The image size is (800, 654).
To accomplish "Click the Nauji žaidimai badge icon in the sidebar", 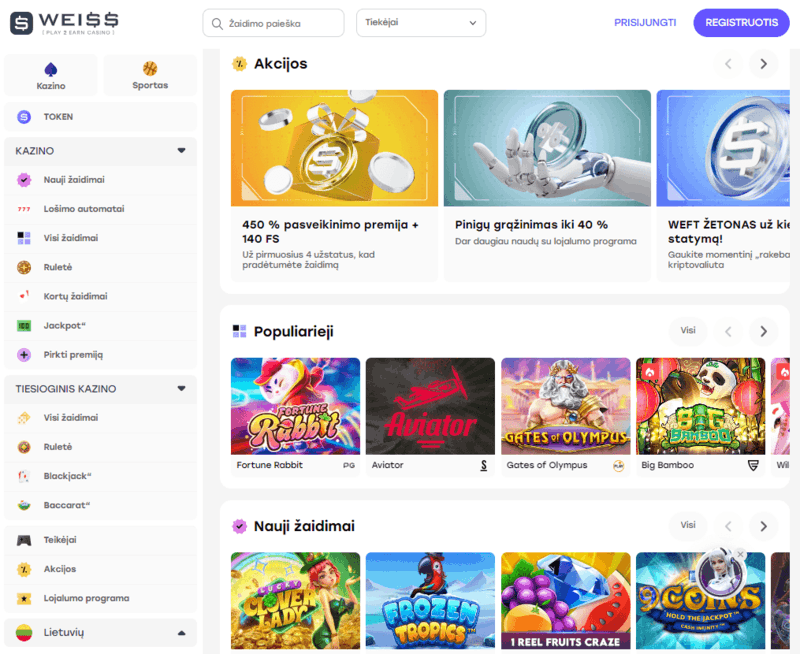I will (x=24, y=180).
